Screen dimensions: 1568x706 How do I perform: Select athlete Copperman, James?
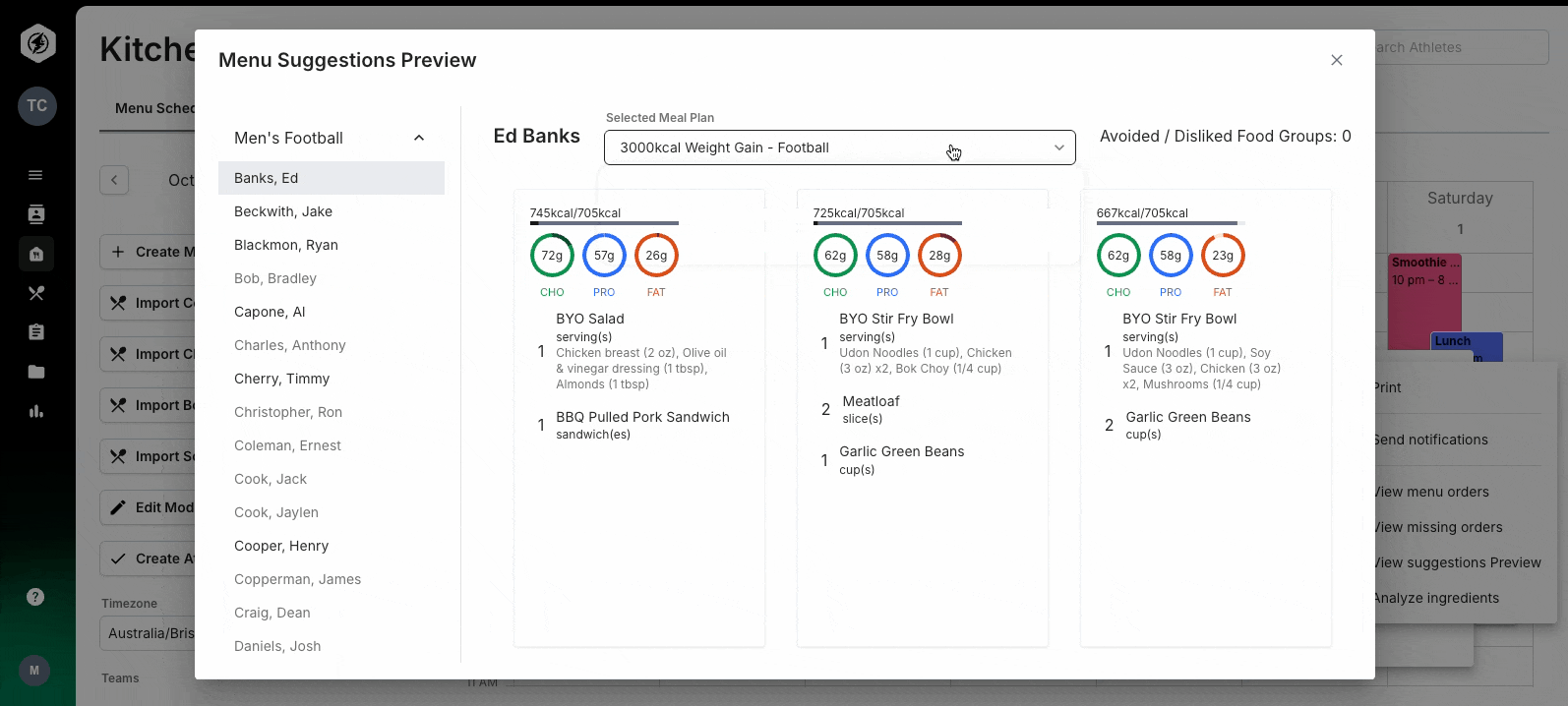[332, 579]
